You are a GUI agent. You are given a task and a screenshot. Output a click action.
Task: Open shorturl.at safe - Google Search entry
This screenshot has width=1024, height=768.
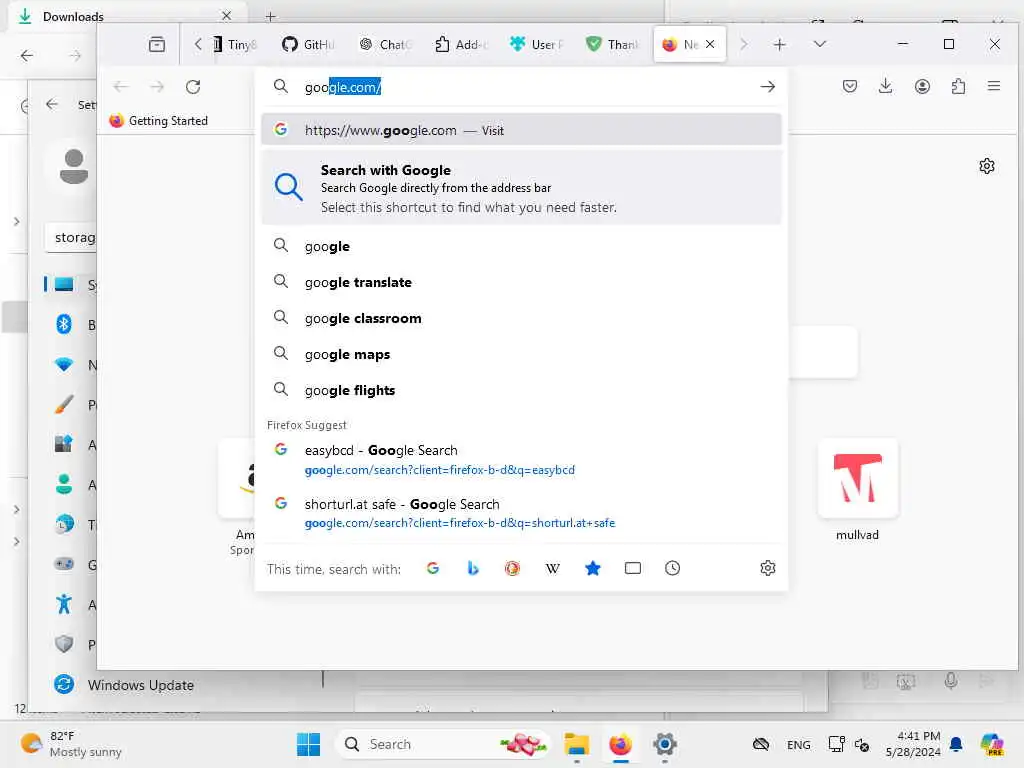(x=521, y=513)
